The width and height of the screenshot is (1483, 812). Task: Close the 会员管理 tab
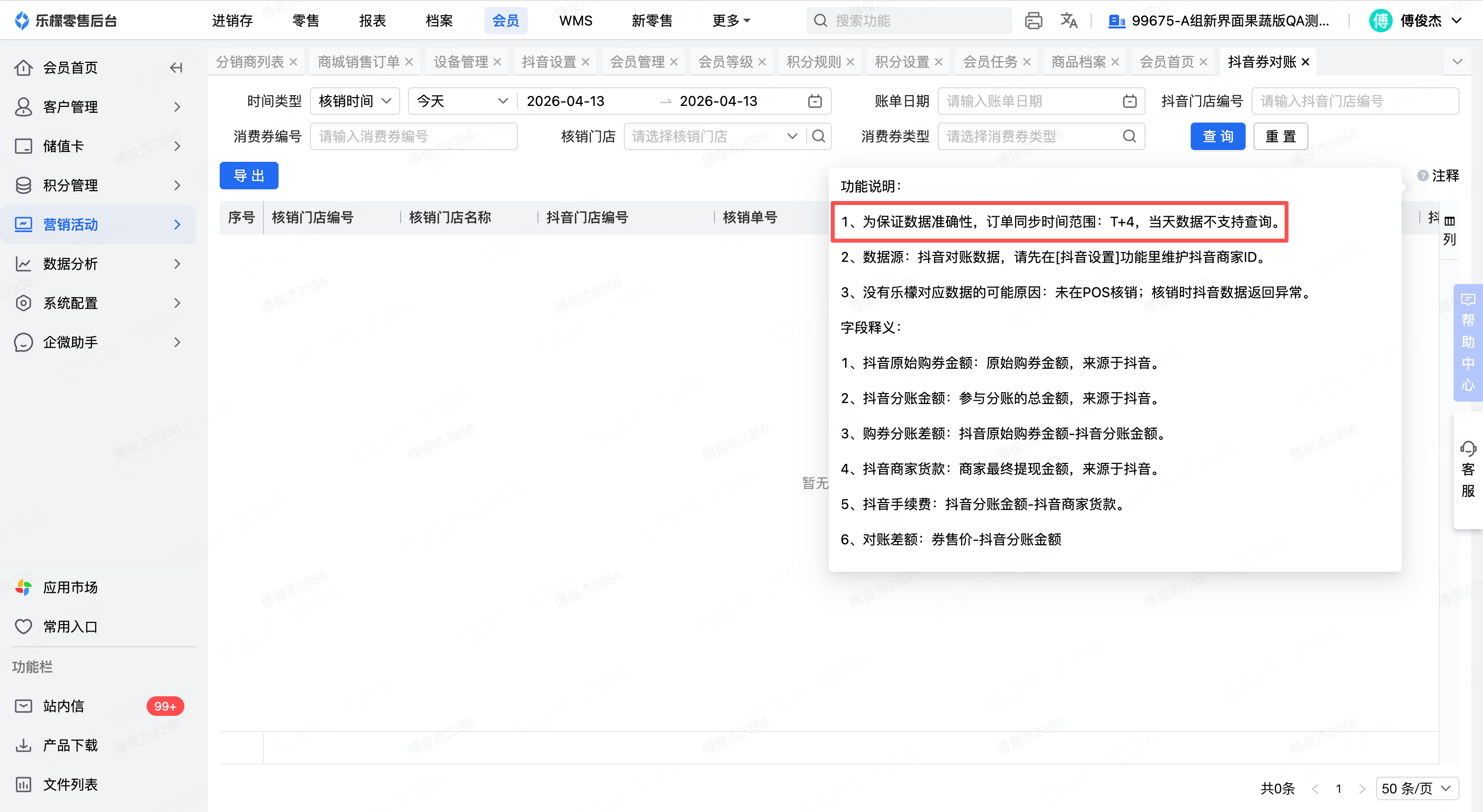673,62
